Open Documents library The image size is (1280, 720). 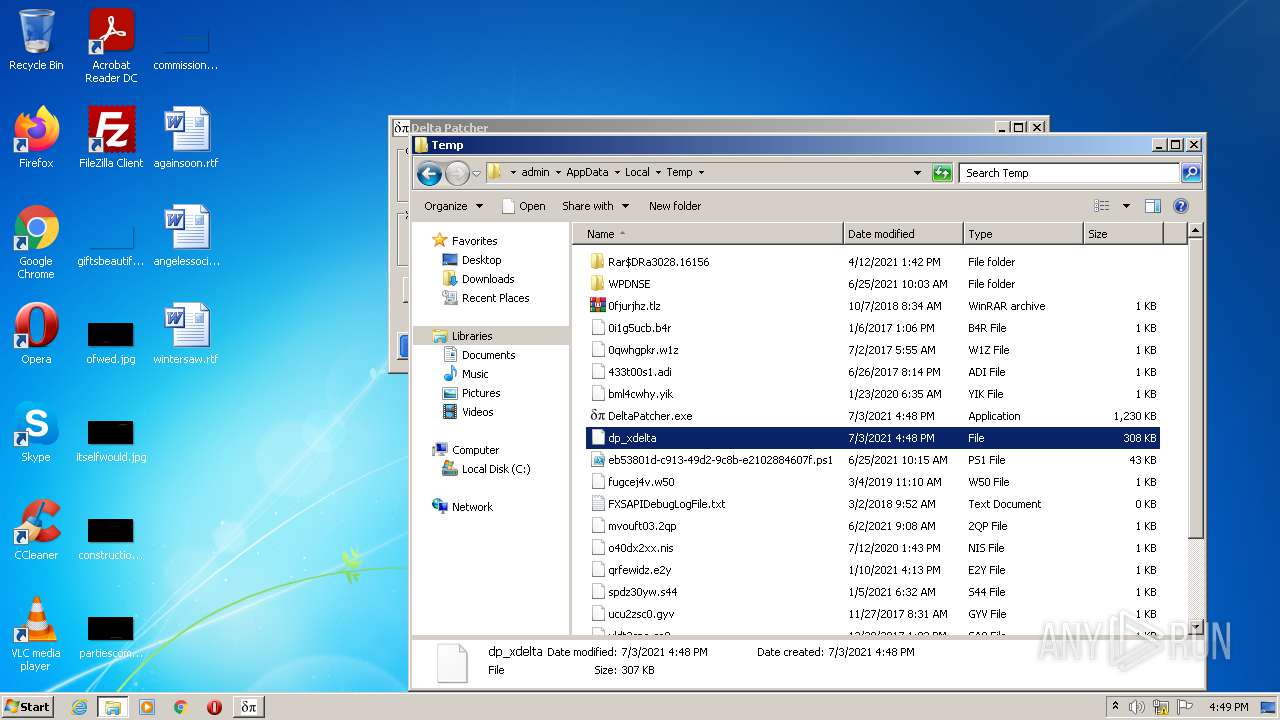coord(488,355)
